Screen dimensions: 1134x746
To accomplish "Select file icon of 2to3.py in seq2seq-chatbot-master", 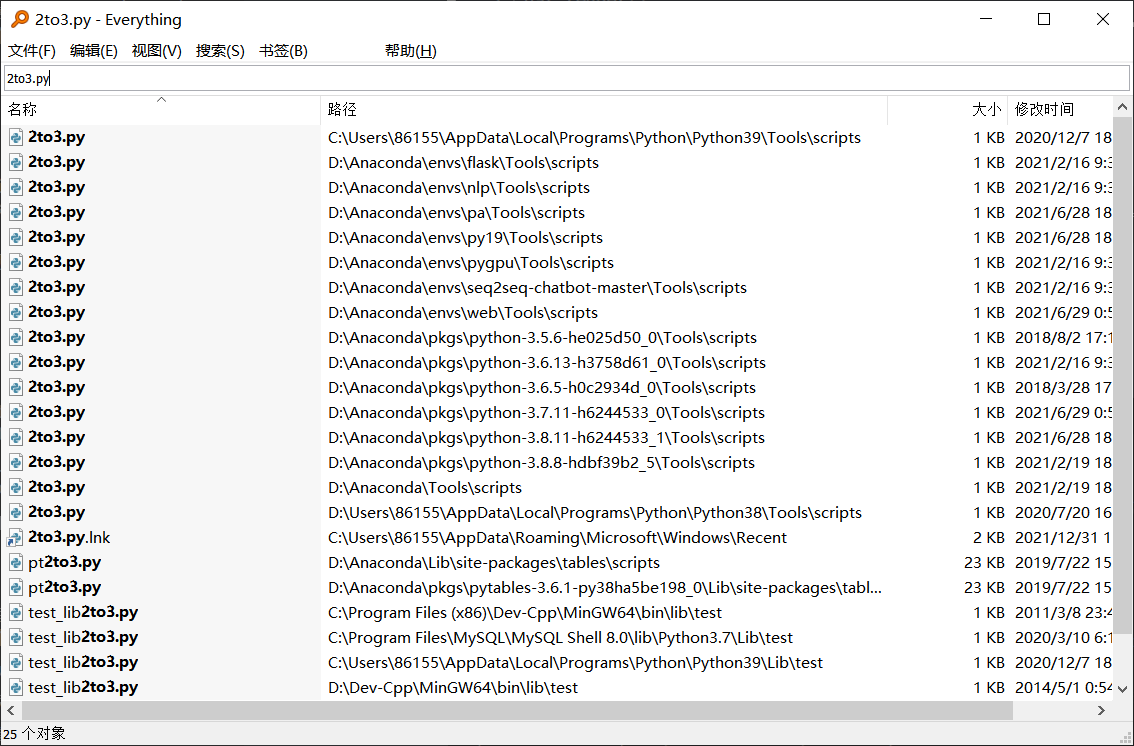I will [x=16, y=287].
